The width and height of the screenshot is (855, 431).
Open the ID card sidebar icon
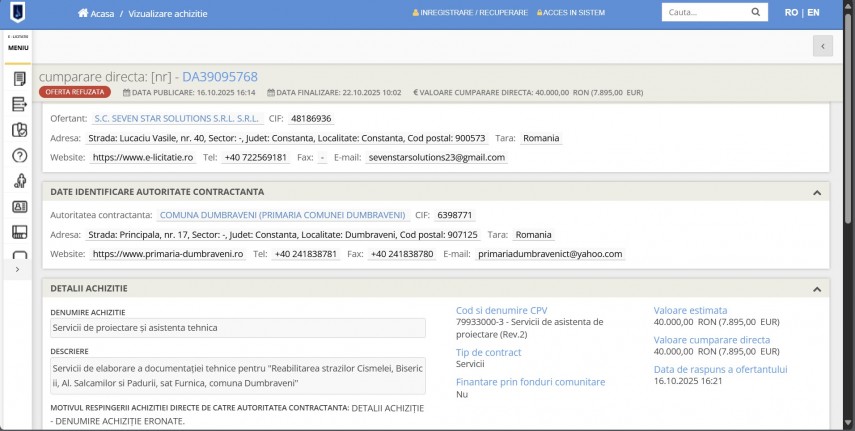19,207
